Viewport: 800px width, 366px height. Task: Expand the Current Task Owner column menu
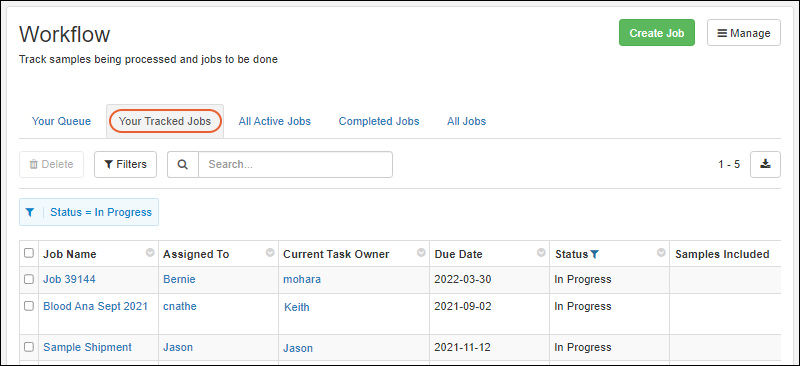[421, 253]
